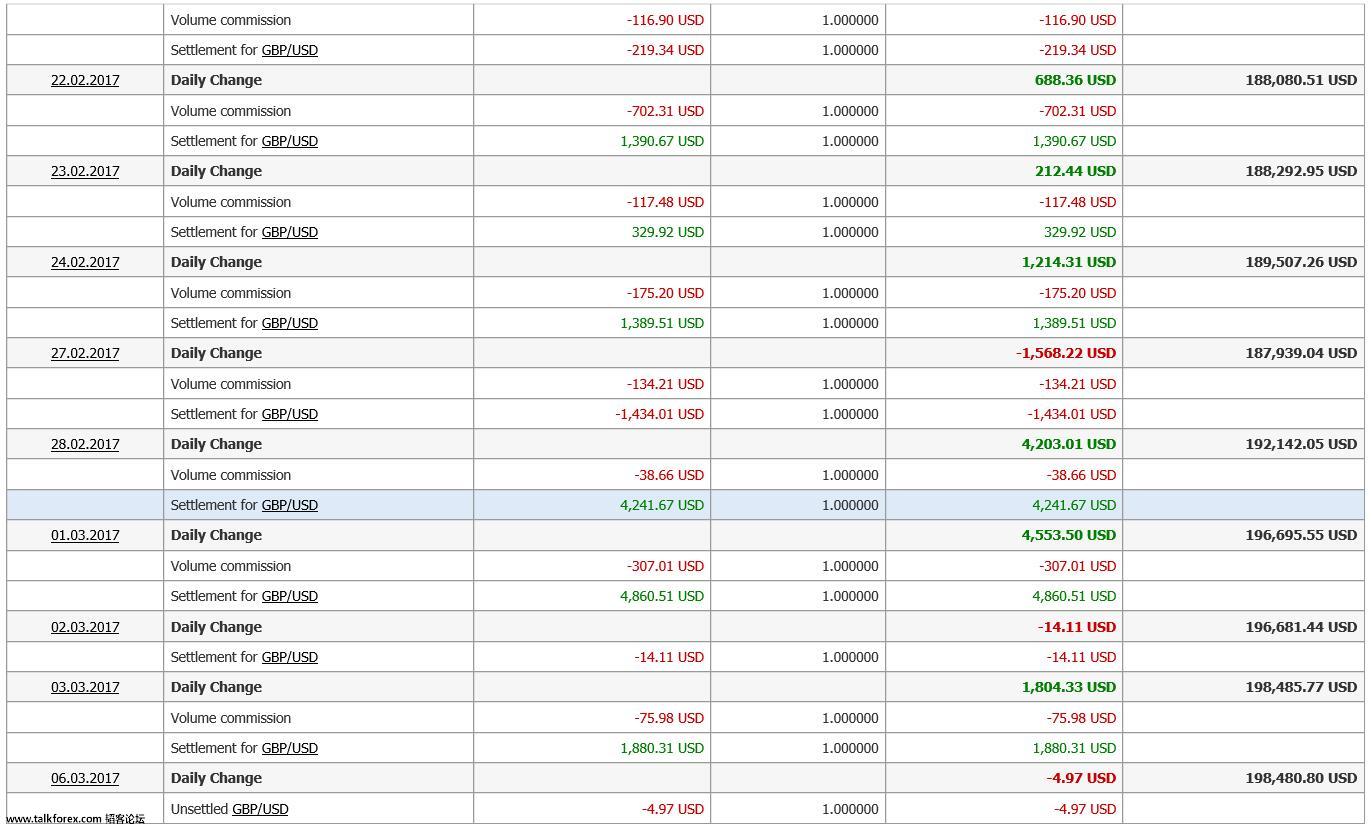
Task: Click the -134.21 USD volume commission amount
Action: (665, 384)
